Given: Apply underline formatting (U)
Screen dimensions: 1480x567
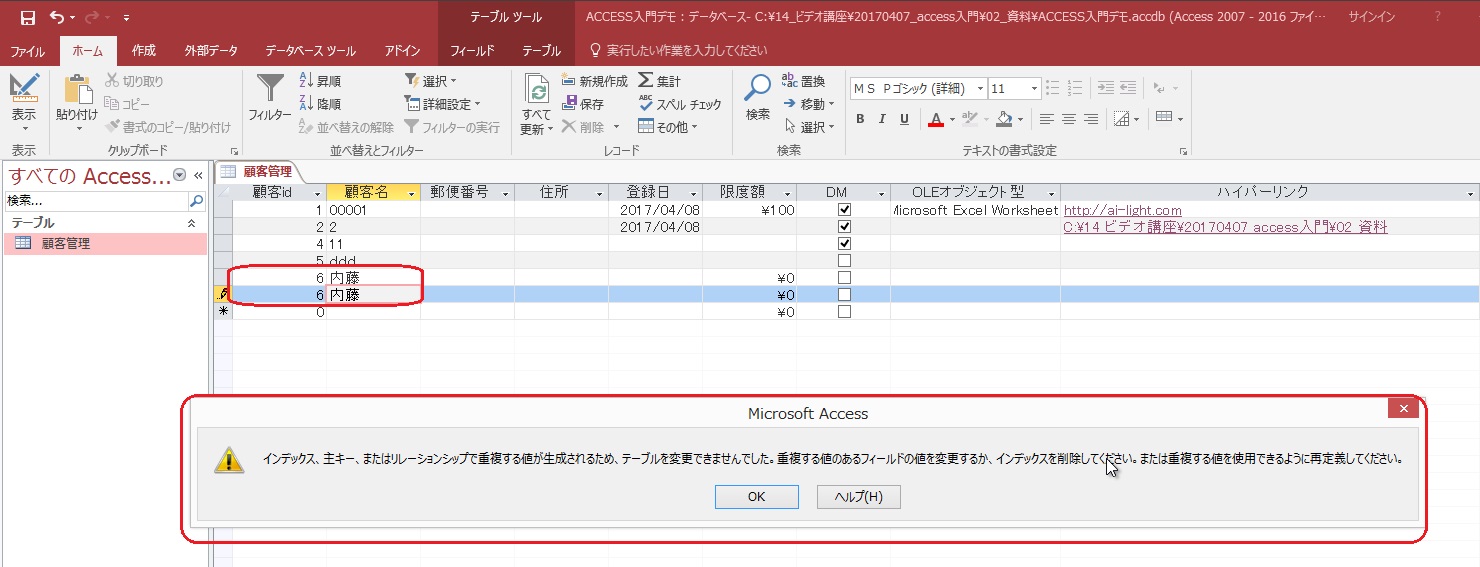Looking at the screenshot, I should pos(904,119).
